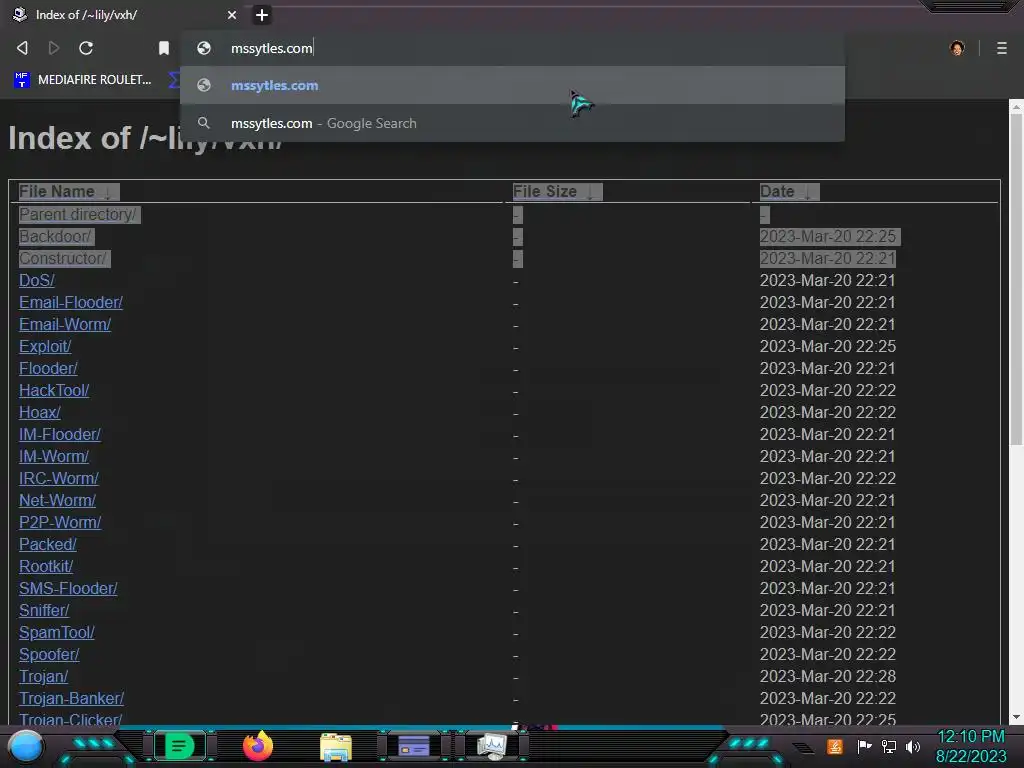Launch Firefox from the taskbar

257,746
